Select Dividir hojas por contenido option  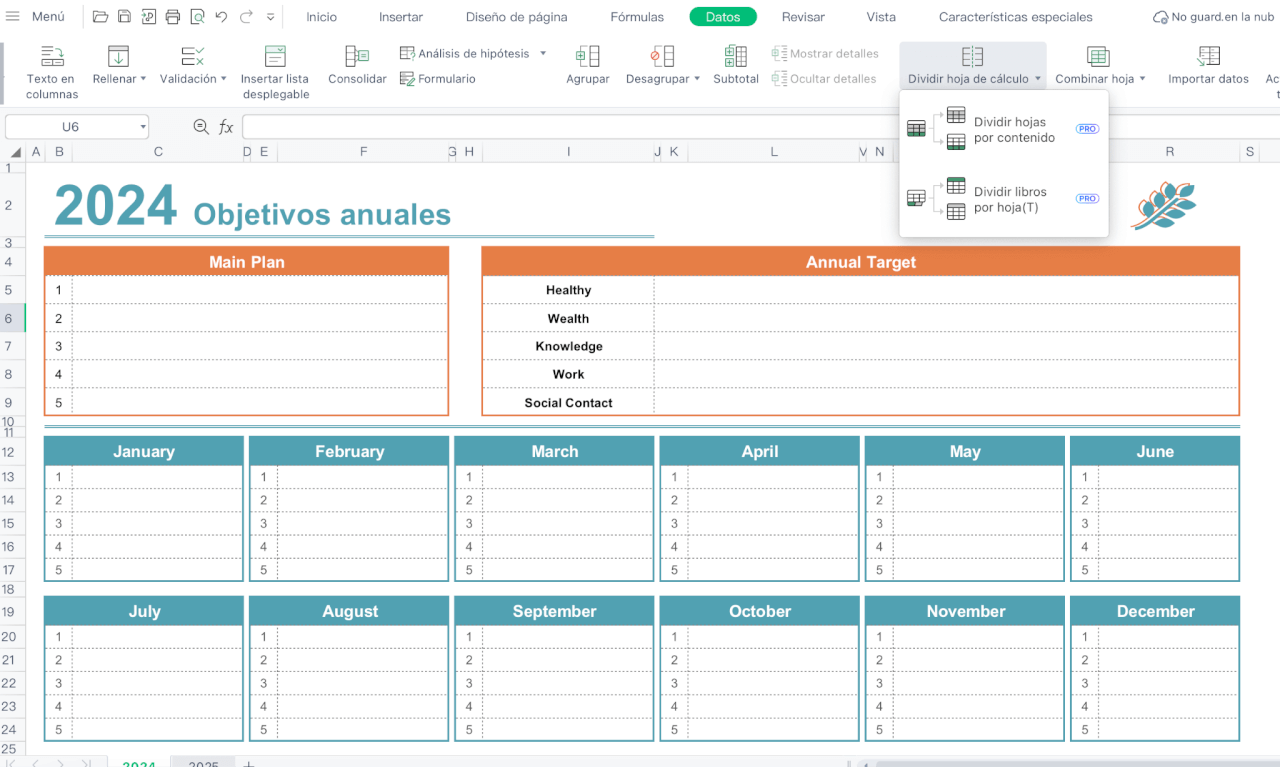click(x=1013, y=130)
